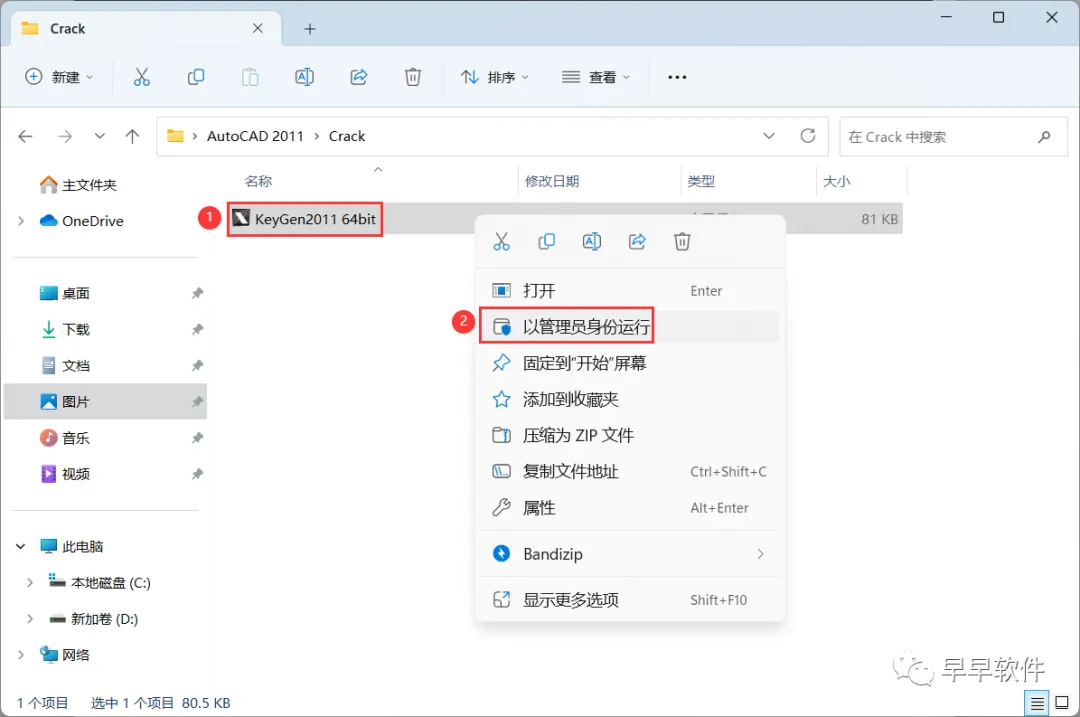Click the context menu Delete icon
Viewport: 1080px width, 717px height.
682,242
